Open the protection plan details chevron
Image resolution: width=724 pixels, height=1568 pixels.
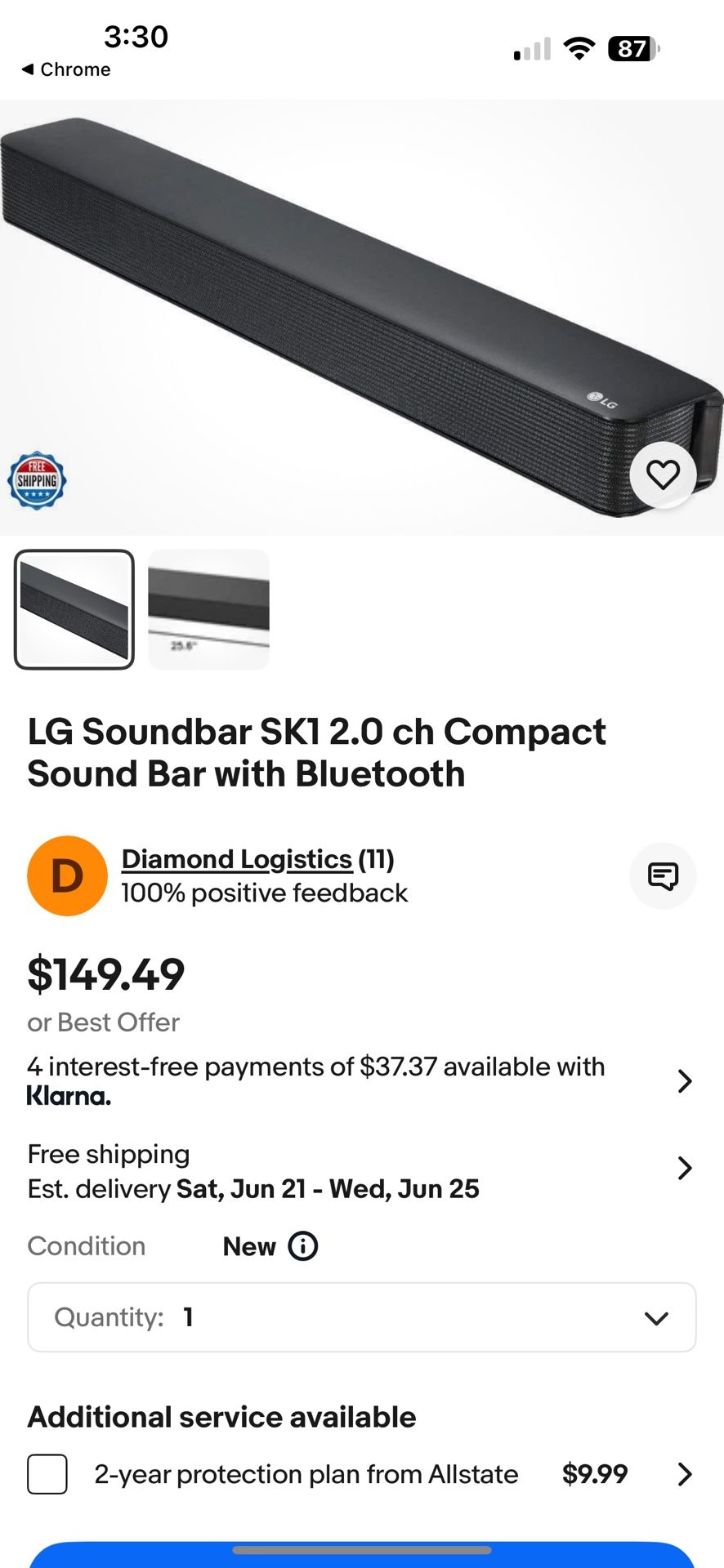(685, 1475)
